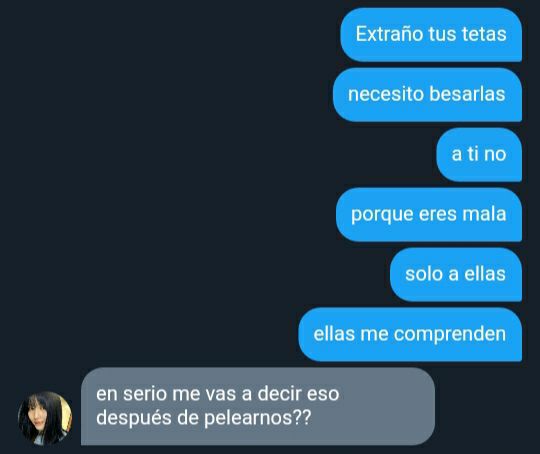Tap the 'solo a ellas' message
Viewport: 540px width, 454px height.
click(456, 275)
